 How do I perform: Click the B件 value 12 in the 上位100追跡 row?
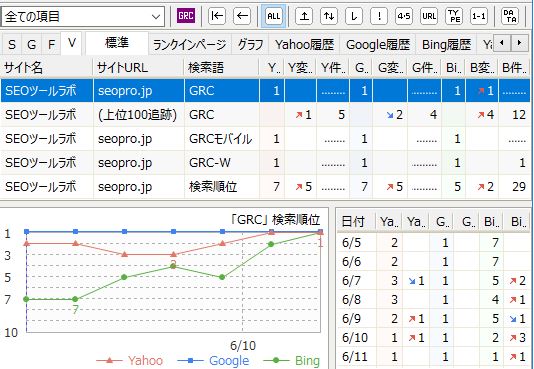(519, 115)
